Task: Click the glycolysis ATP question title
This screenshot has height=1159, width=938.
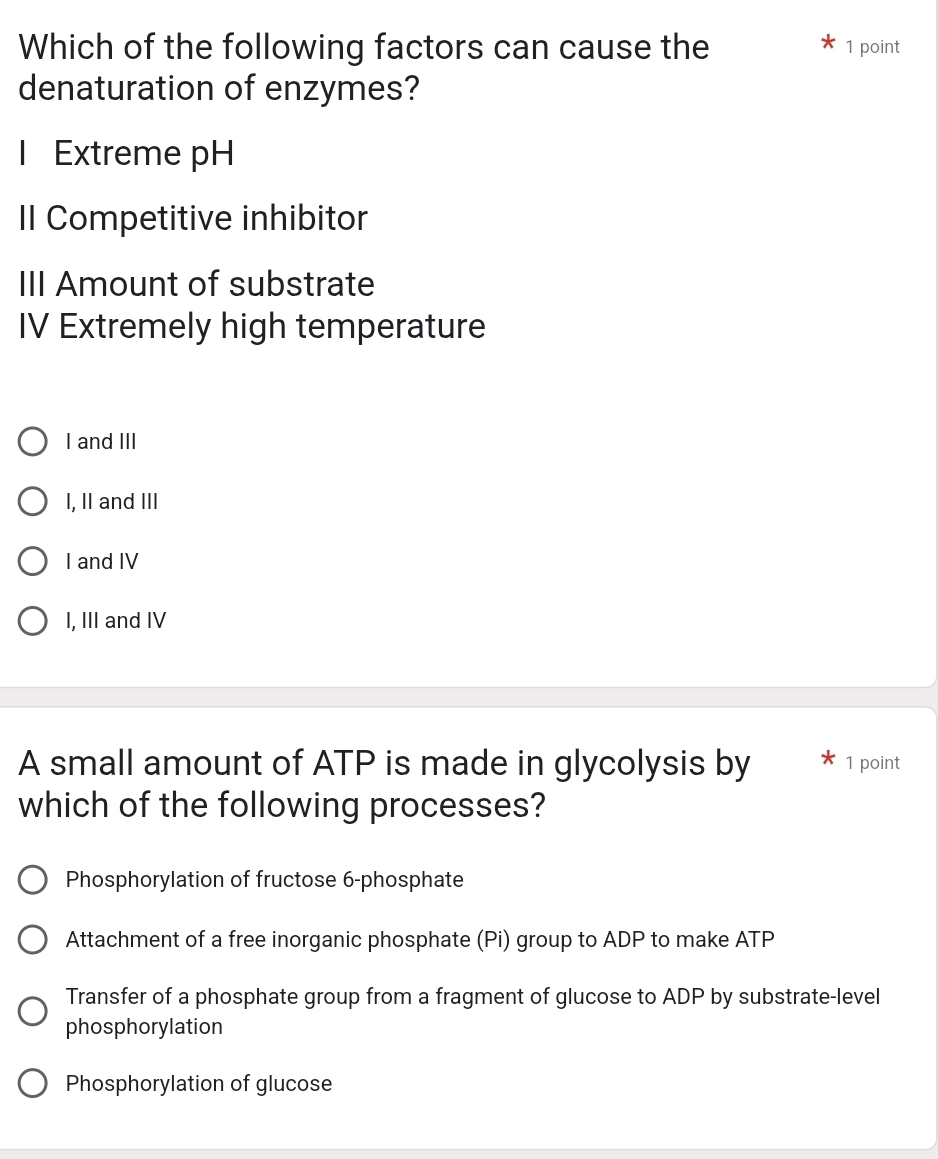Action: tap(384, 783)
